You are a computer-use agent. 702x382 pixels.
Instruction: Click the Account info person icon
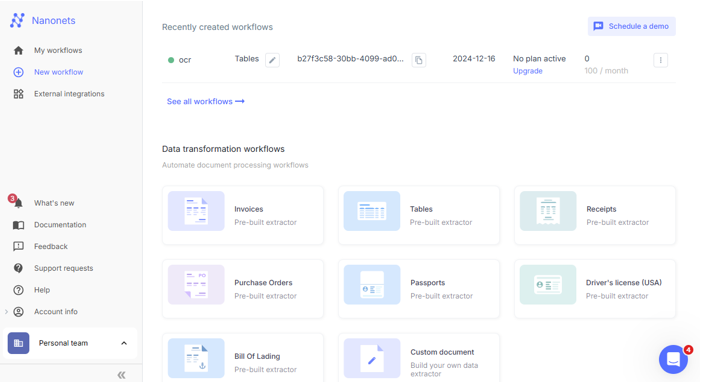click(x=18, y=312)
